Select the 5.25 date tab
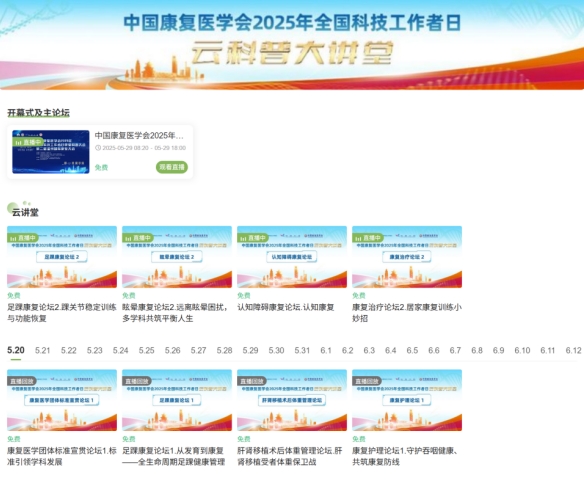 point(146,351)
